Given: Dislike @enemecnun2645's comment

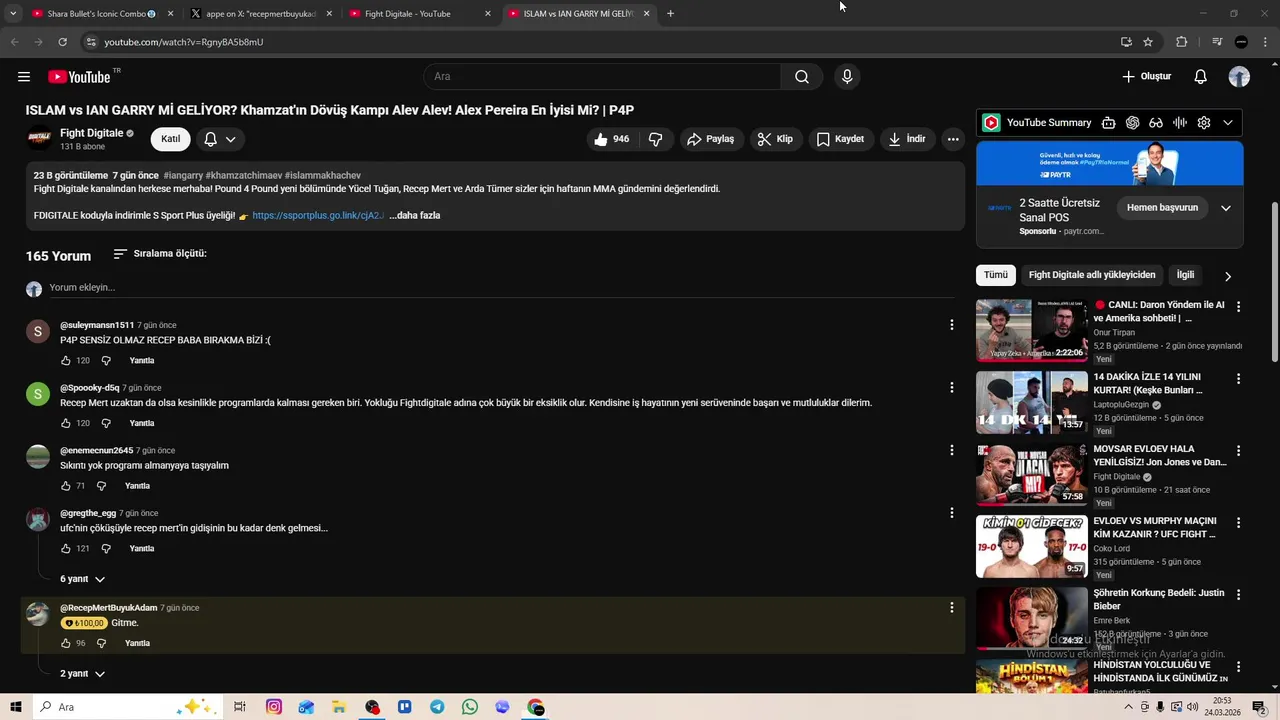Looking at the screenshot, I should coord(101,486).
